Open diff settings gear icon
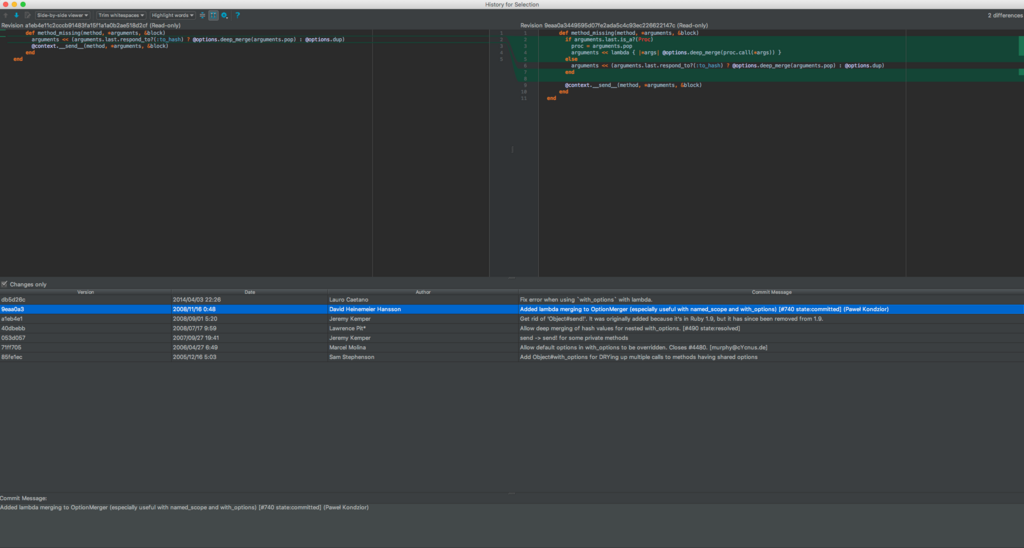1024x548 pixels. pos(225,15)
